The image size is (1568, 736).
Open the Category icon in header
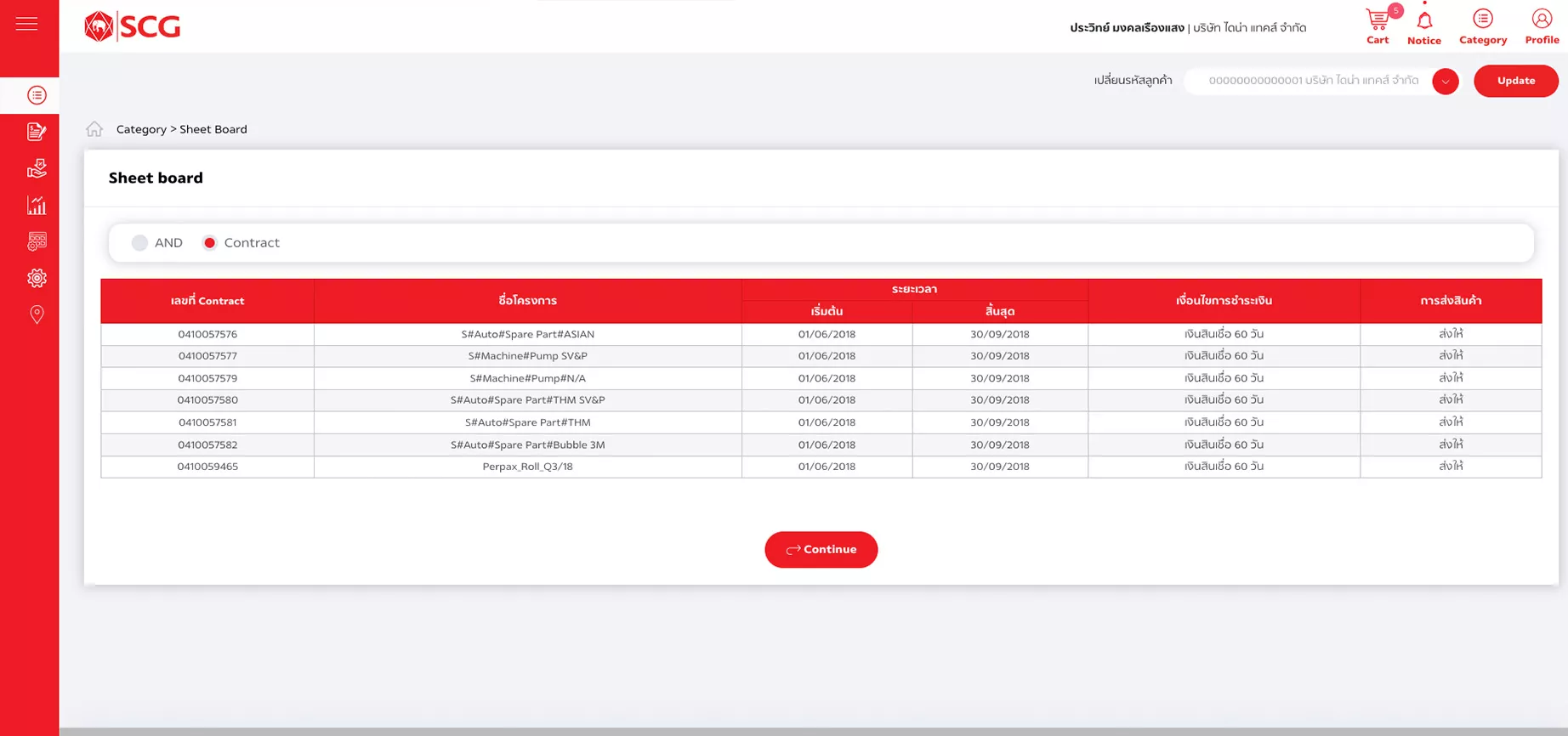[1483, 27]
